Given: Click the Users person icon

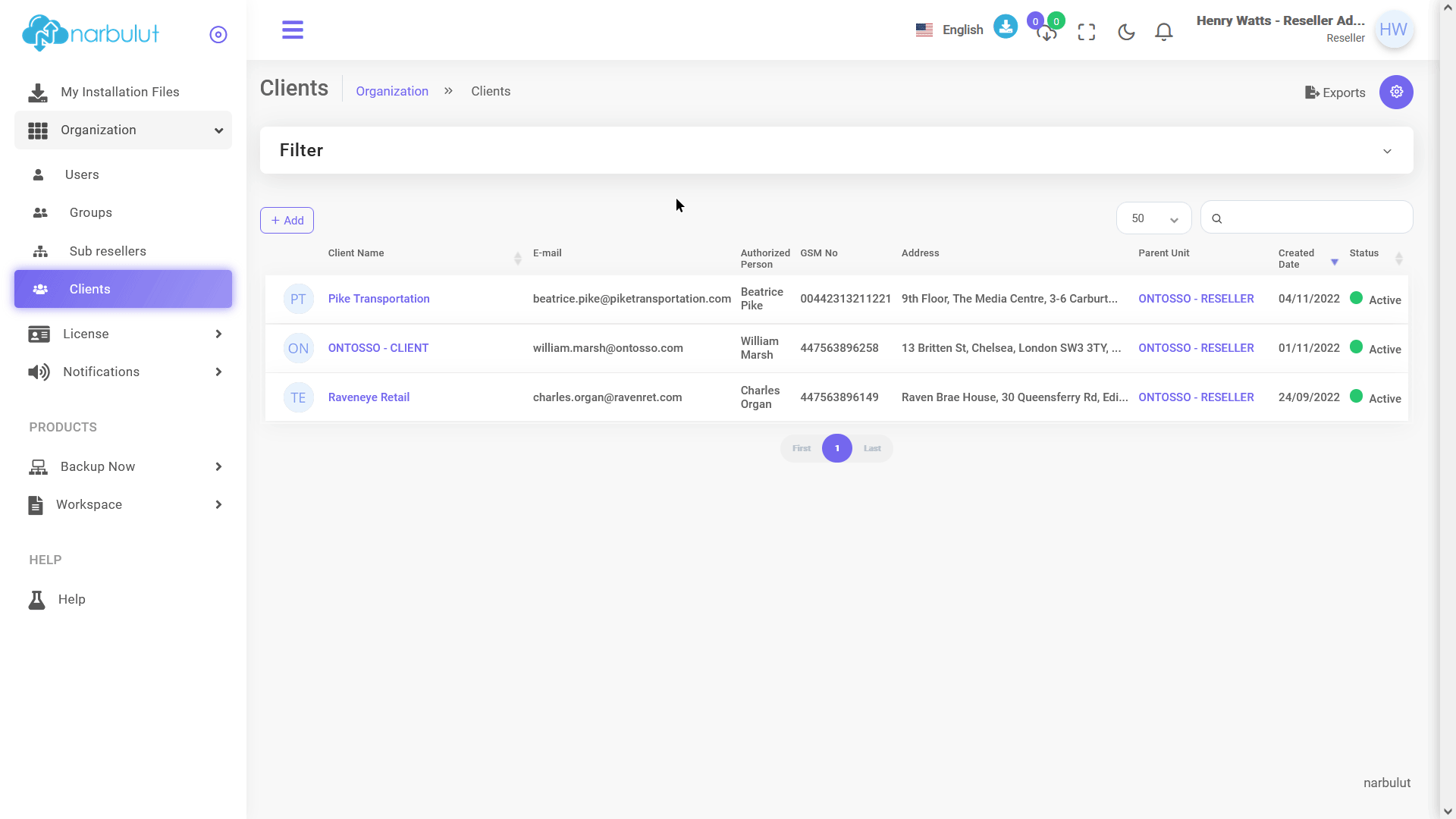Looking at the screenshot, I should tap(39, 174).
